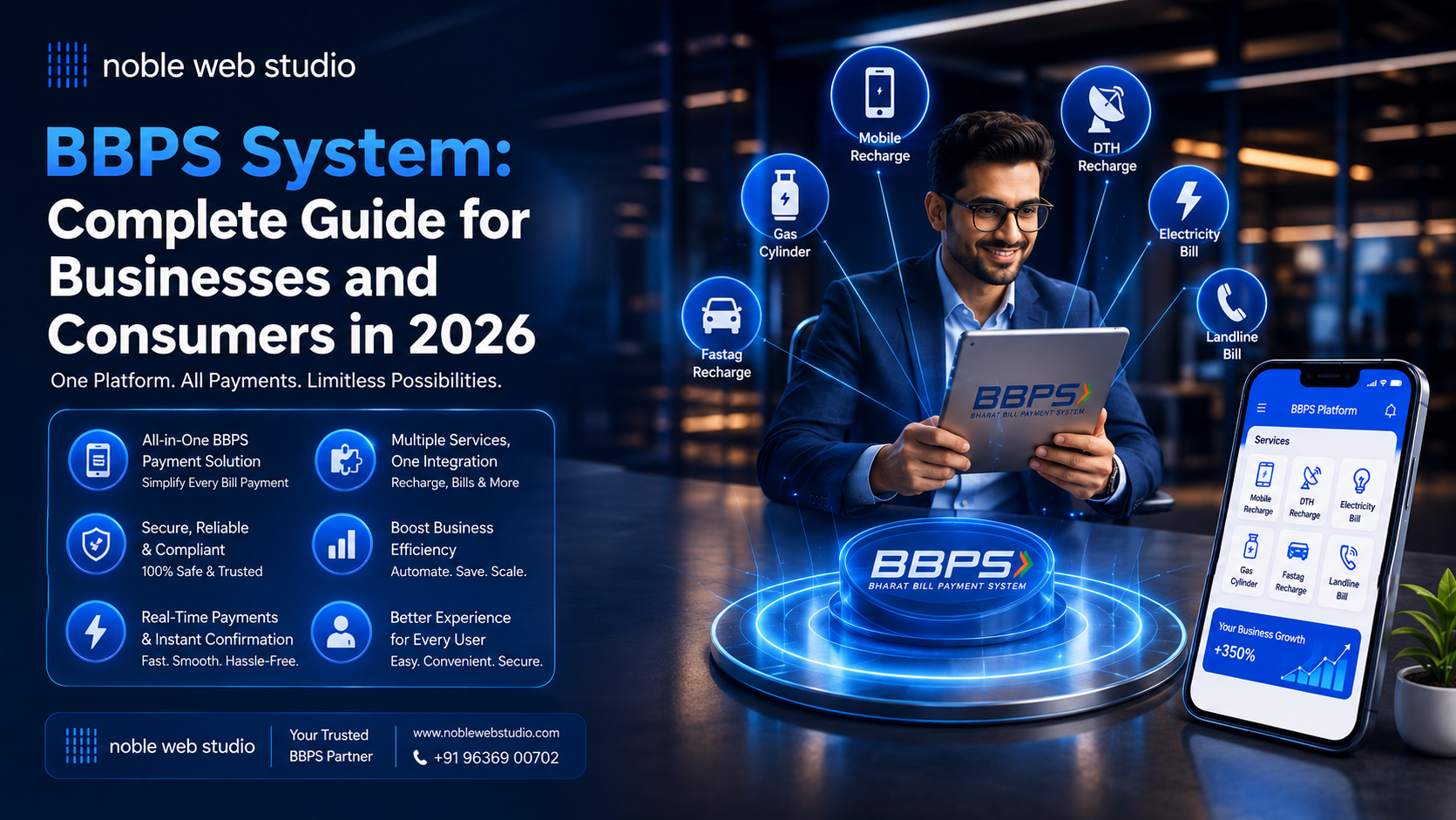1456x820 pixels.
Task: Click noble web studio wordmark at top
Action: tap(229, 65)
